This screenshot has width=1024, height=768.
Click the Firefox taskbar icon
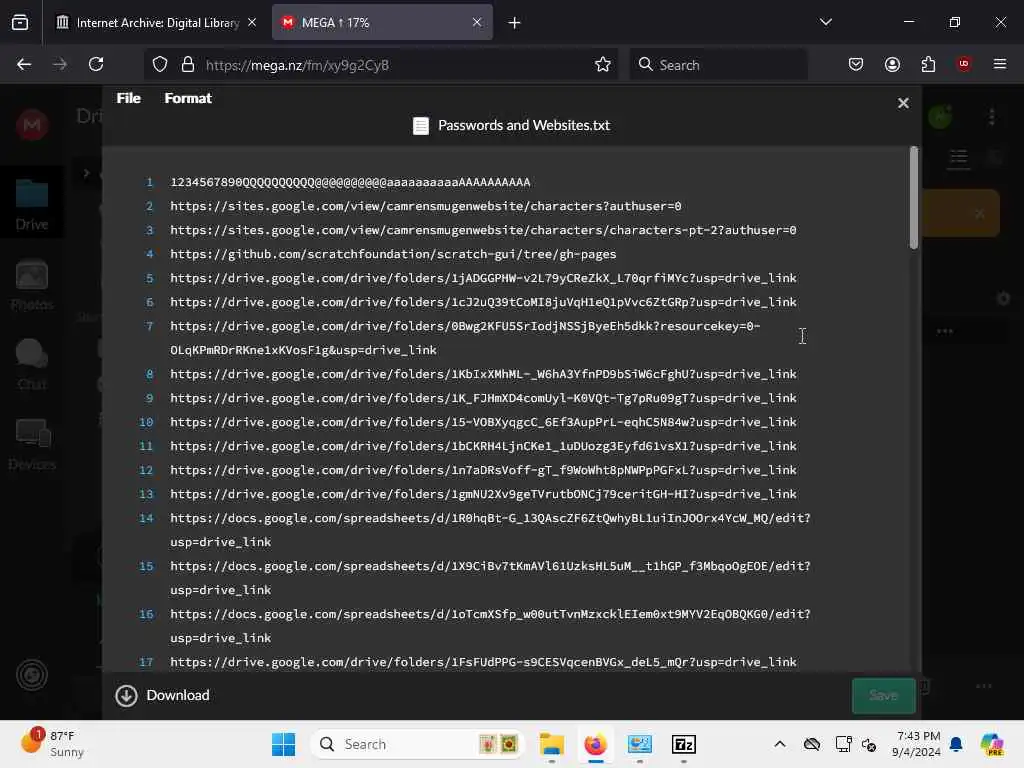click(595, 744)
